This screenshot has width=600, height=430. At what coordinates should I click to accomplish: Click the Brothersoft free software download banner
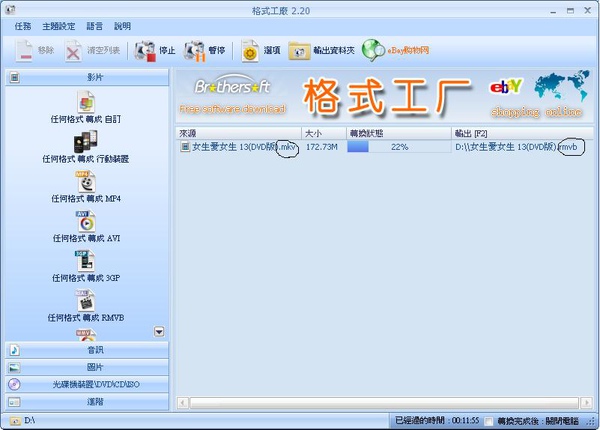(232, 95)
